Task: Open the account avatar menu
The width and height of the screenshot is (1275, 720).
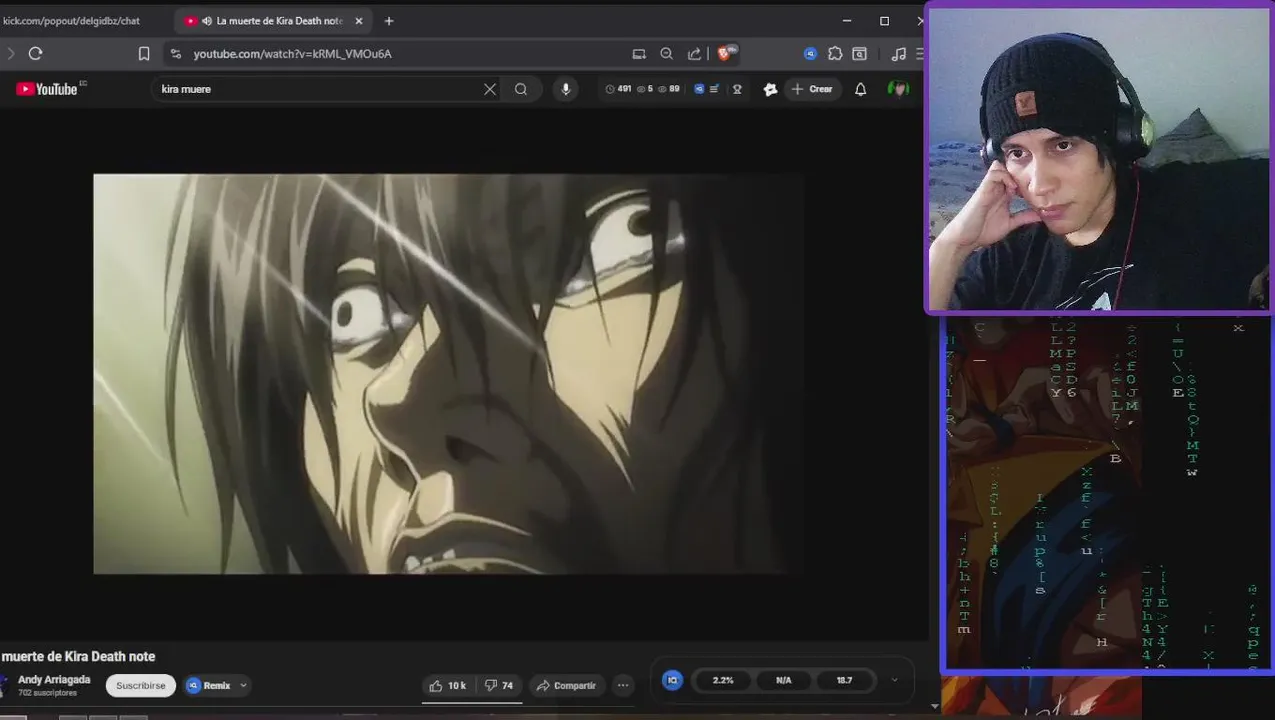Action: tap(898, 89)
